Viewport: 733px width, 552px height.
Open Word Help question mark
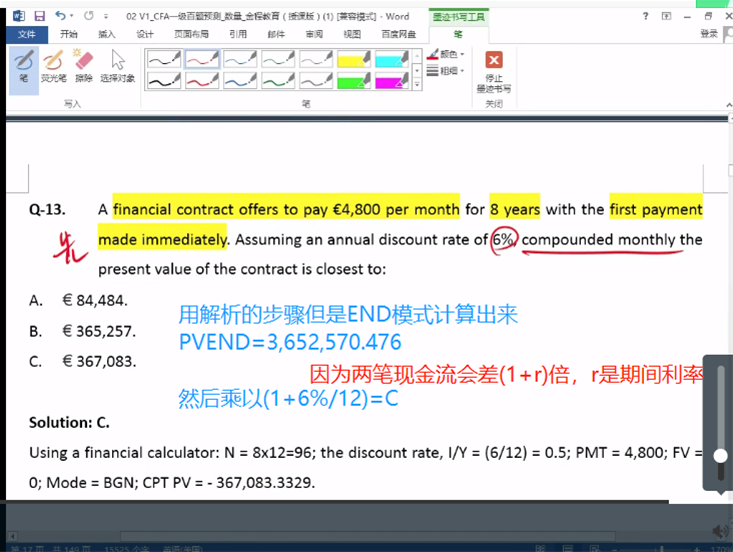(646, 16)
